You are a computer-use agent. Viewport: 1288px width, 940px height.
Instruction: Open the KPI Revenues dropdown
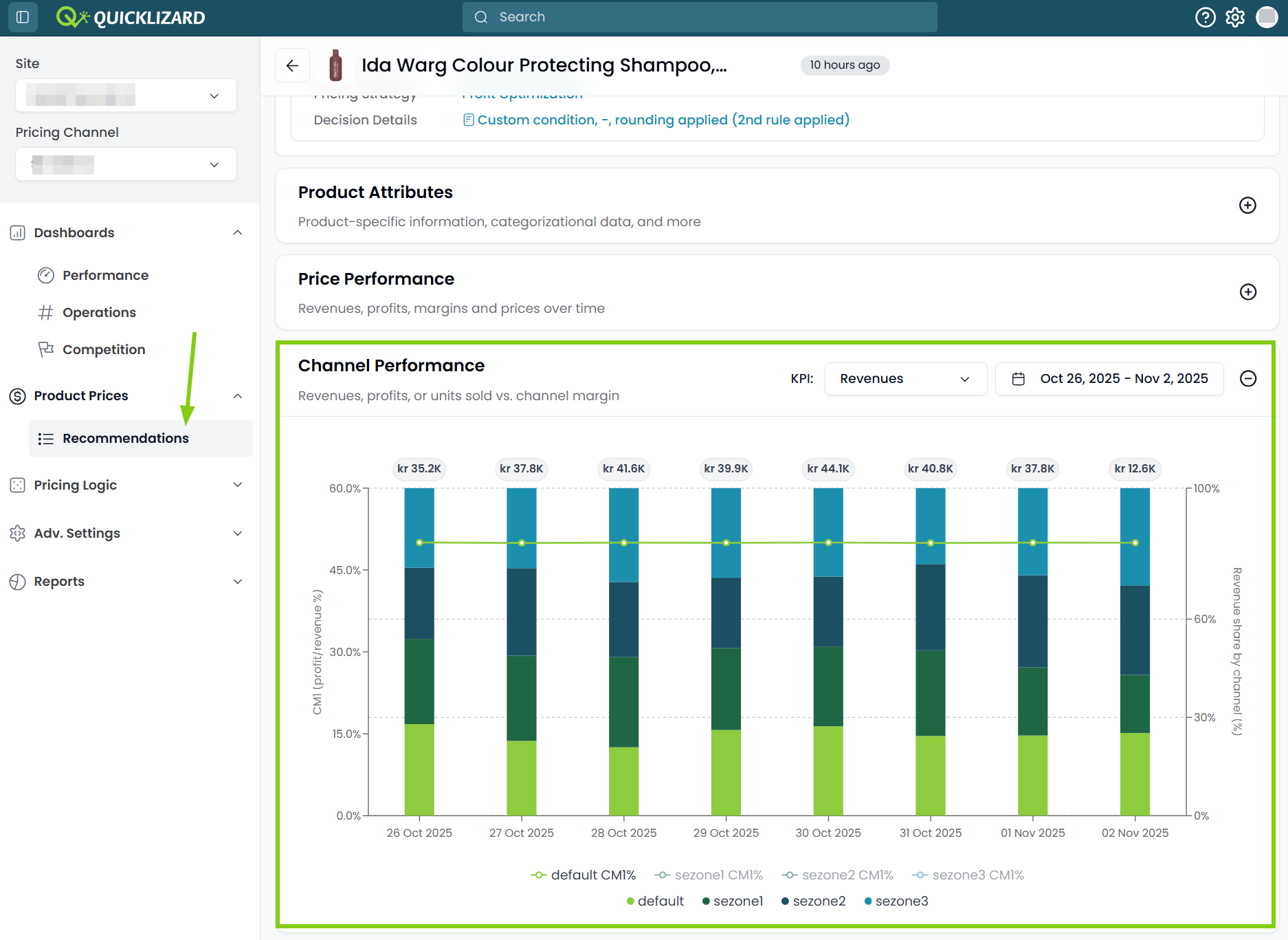tap(905, 379)
